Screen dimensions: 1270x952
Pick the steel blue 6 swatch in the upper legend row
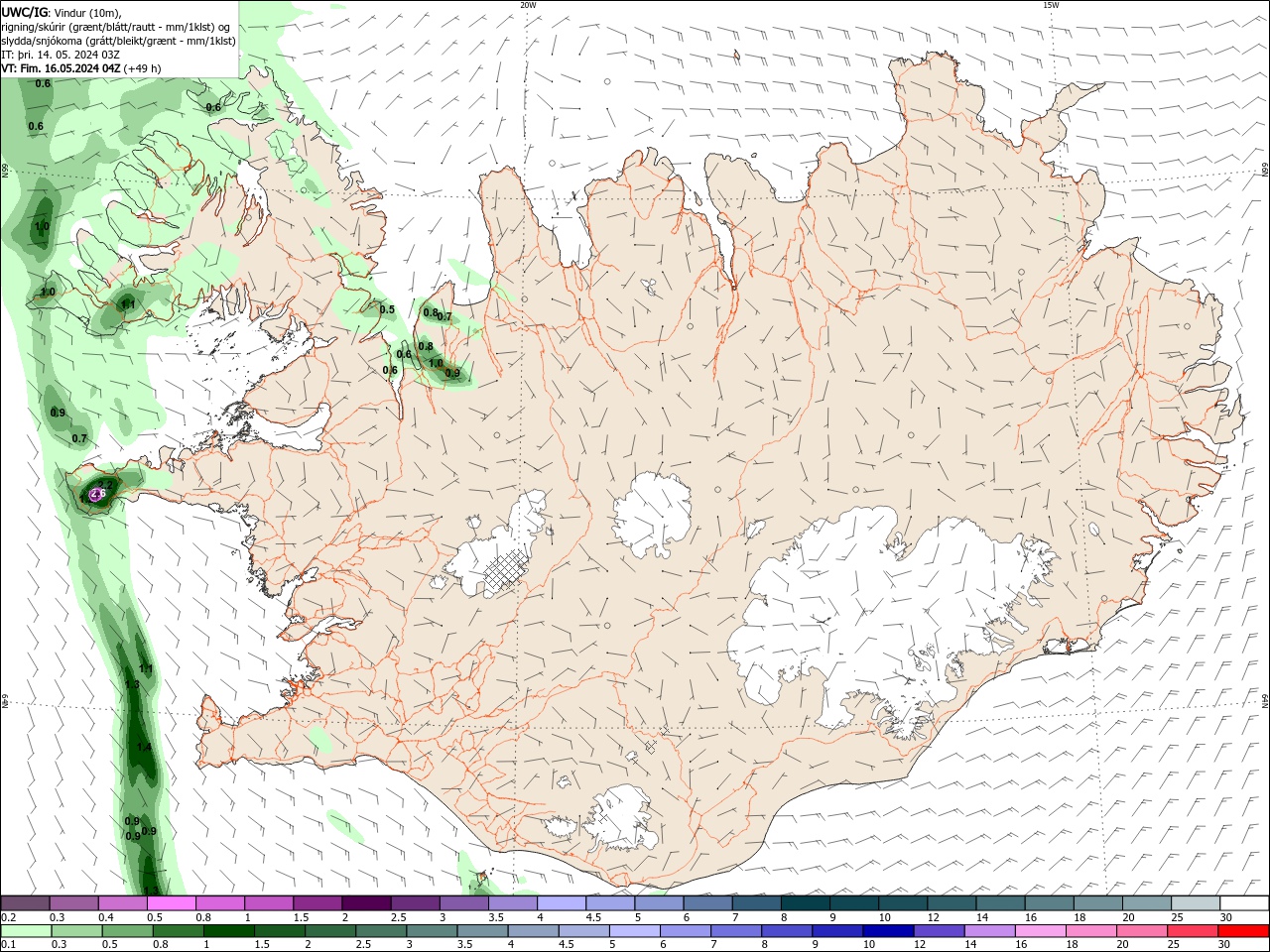click(707, 903)
